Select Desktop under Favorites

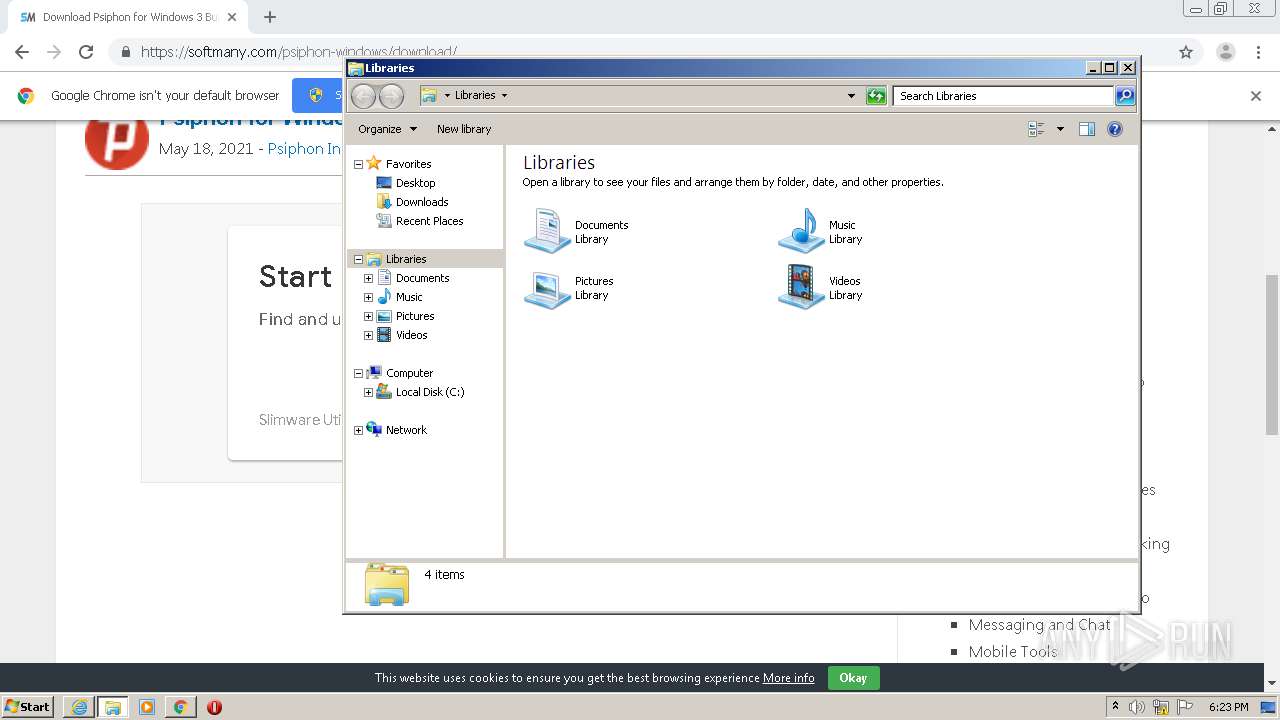click(415, 183)
